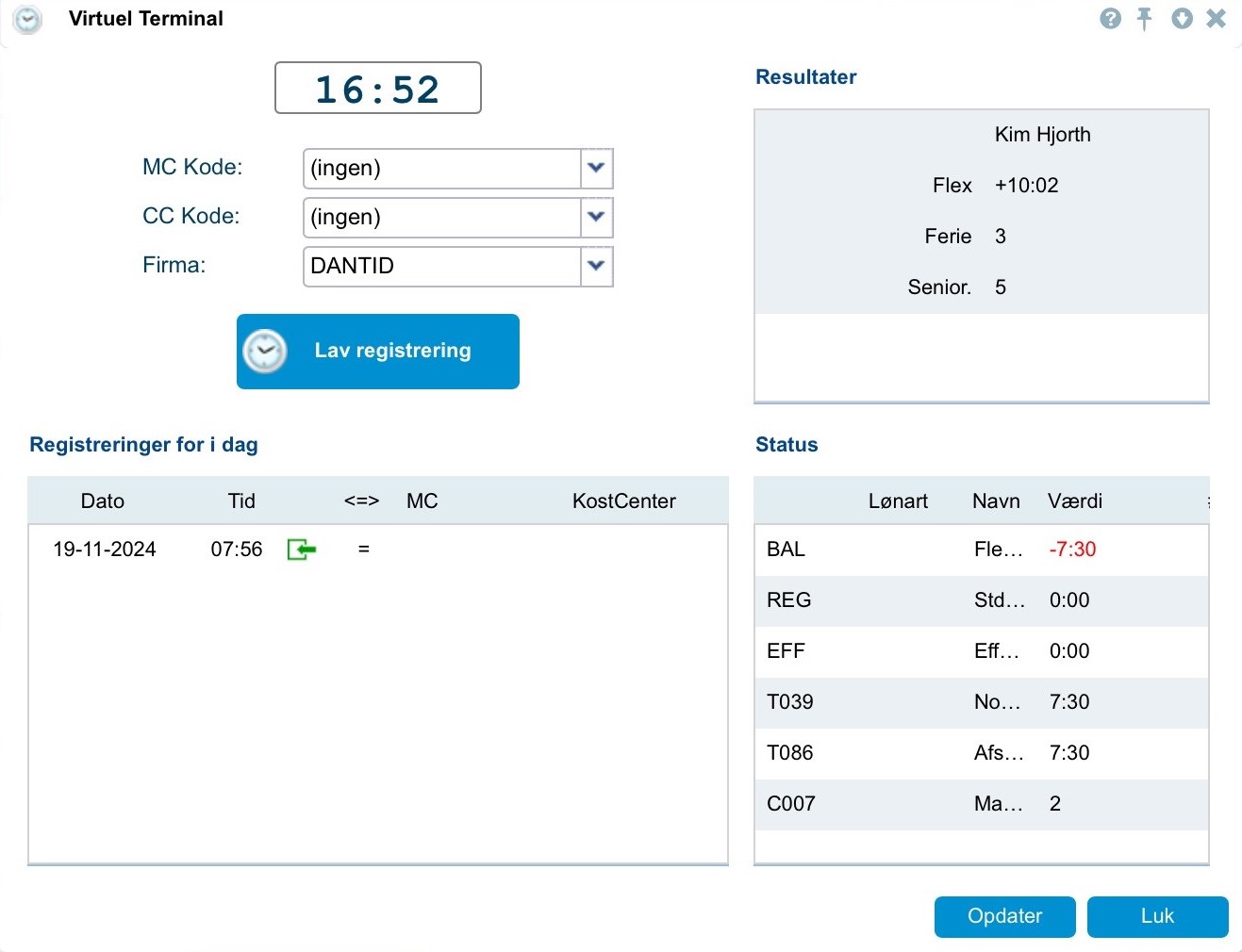Click the collapse down-arrow icon in title bar

(1182, 19)
